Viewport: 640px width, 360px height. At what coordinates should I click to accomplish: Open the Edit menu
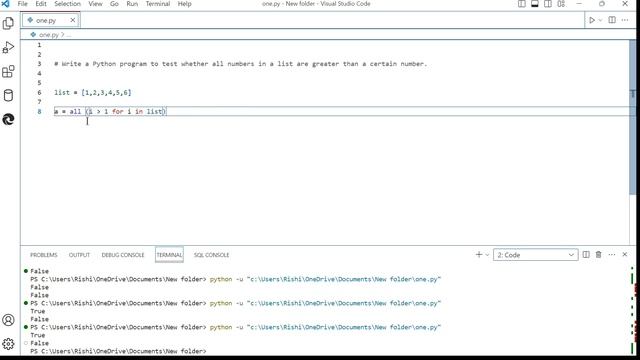click(41, 4)
